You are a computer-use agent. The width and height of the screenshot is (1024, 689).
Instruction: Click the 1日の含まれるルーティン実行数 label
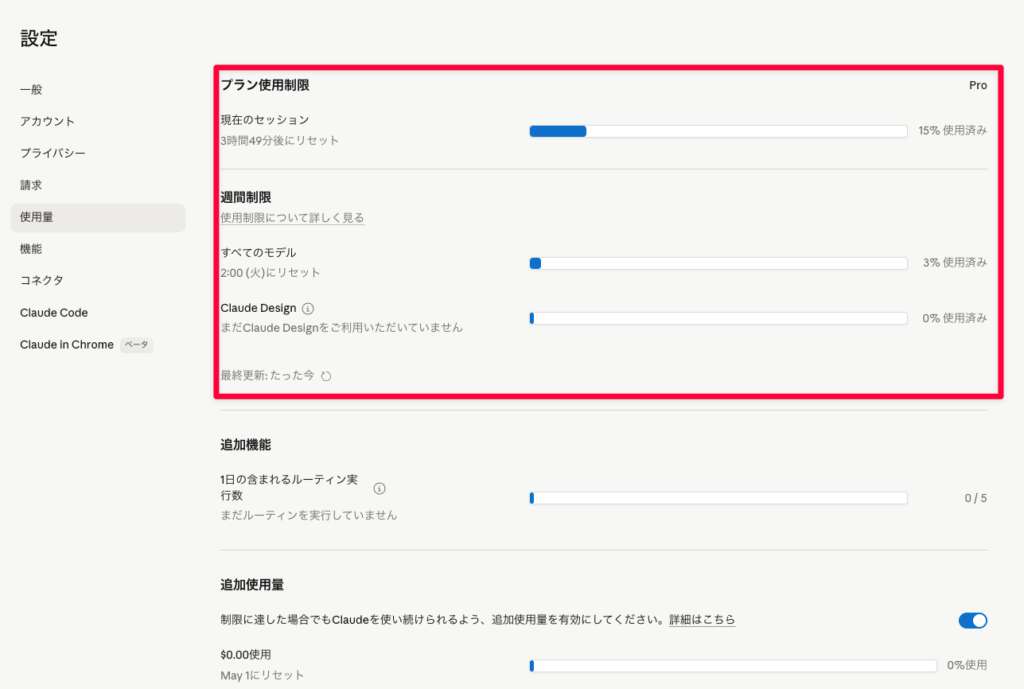(289, 487)
